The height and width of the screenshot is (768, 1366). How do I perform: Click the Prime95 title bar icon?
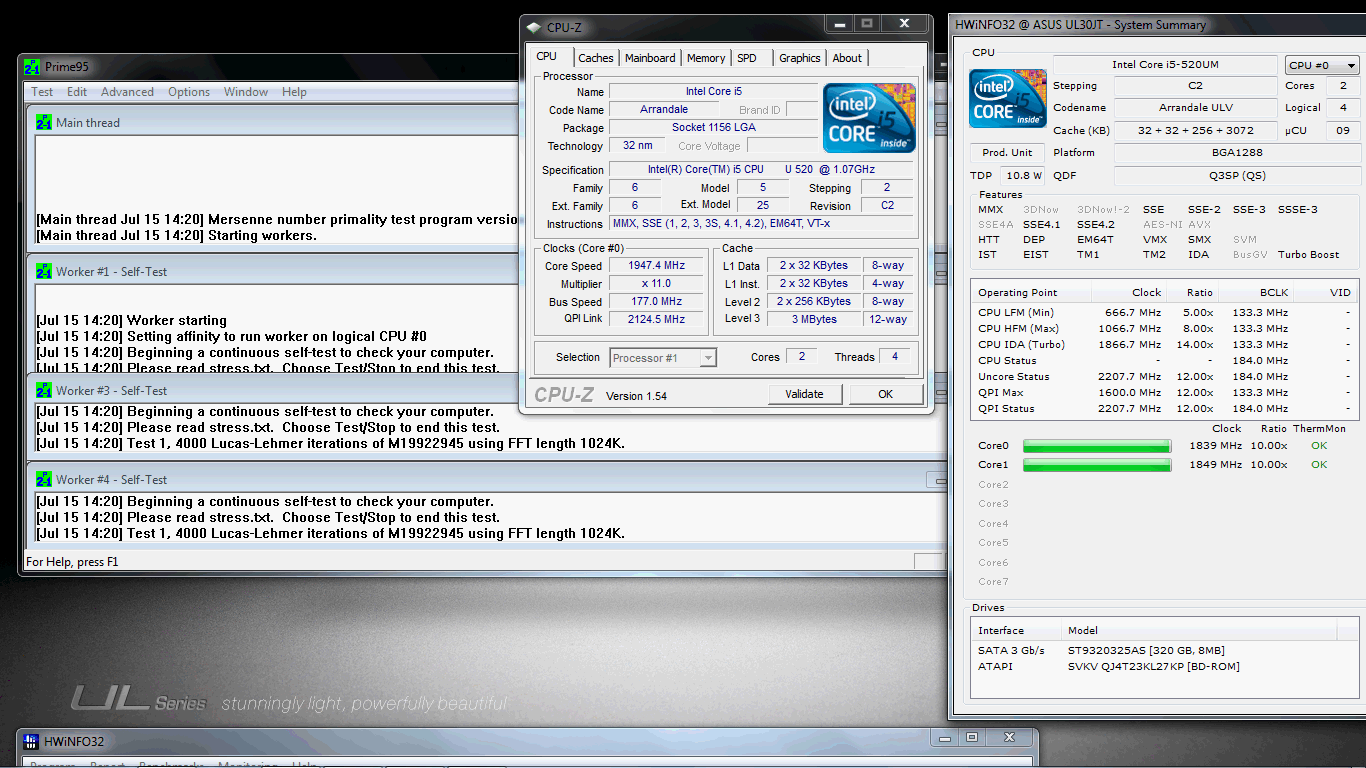tap(32, 67)
